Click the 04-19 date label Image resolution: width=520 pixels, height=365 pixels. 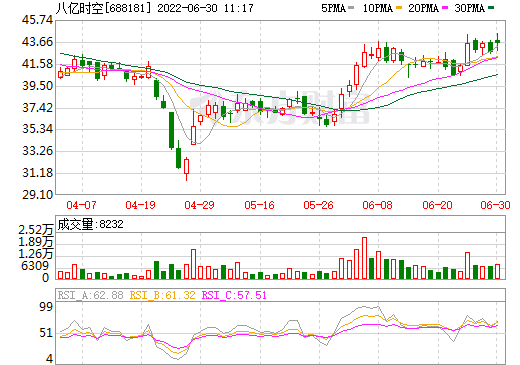(x=140, y=205)
